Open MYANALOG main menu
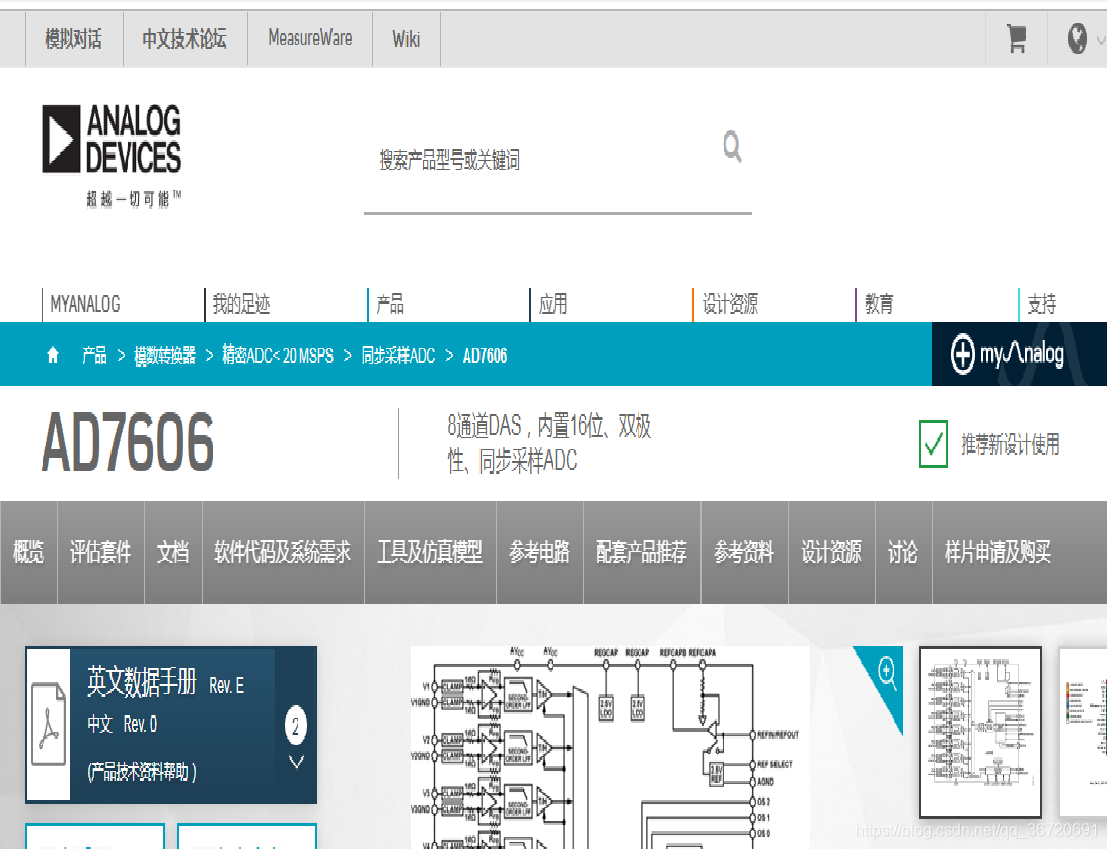 click(85, 304)
